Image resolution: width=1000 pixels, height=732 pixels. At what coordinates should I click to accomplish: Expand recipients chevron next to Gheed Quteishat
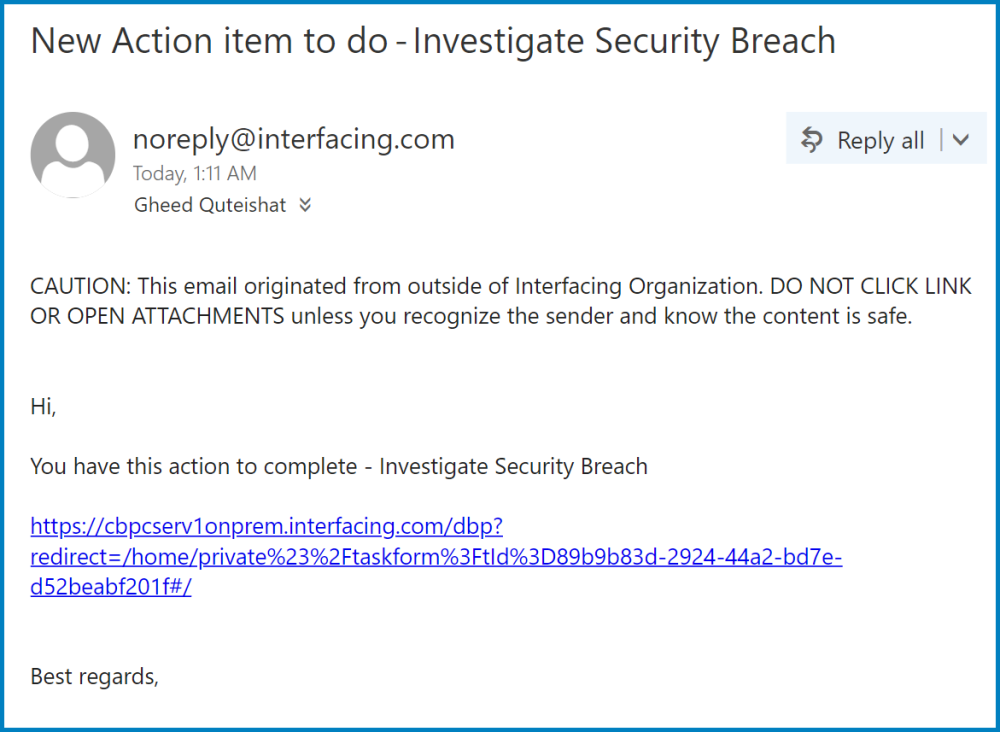pyautogui.click(x=305, y=205)
